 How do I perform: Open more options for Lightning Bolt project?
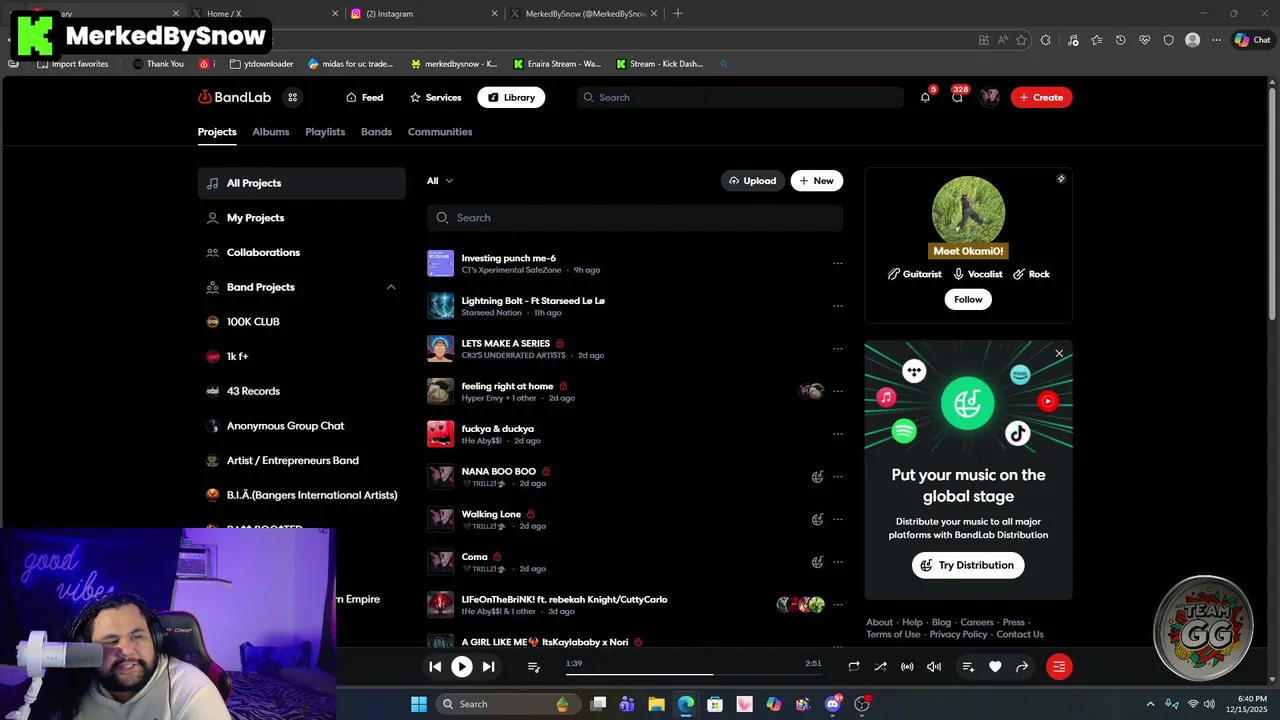coord(838,306)
